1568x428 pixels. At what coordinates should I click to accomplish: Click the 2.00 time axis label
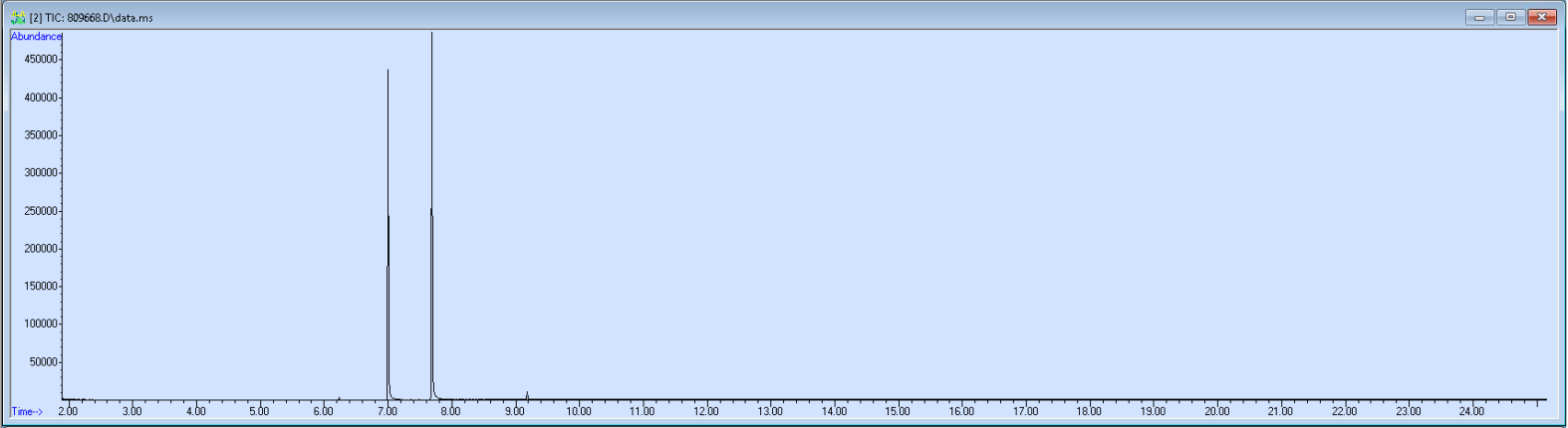(68, 411)
